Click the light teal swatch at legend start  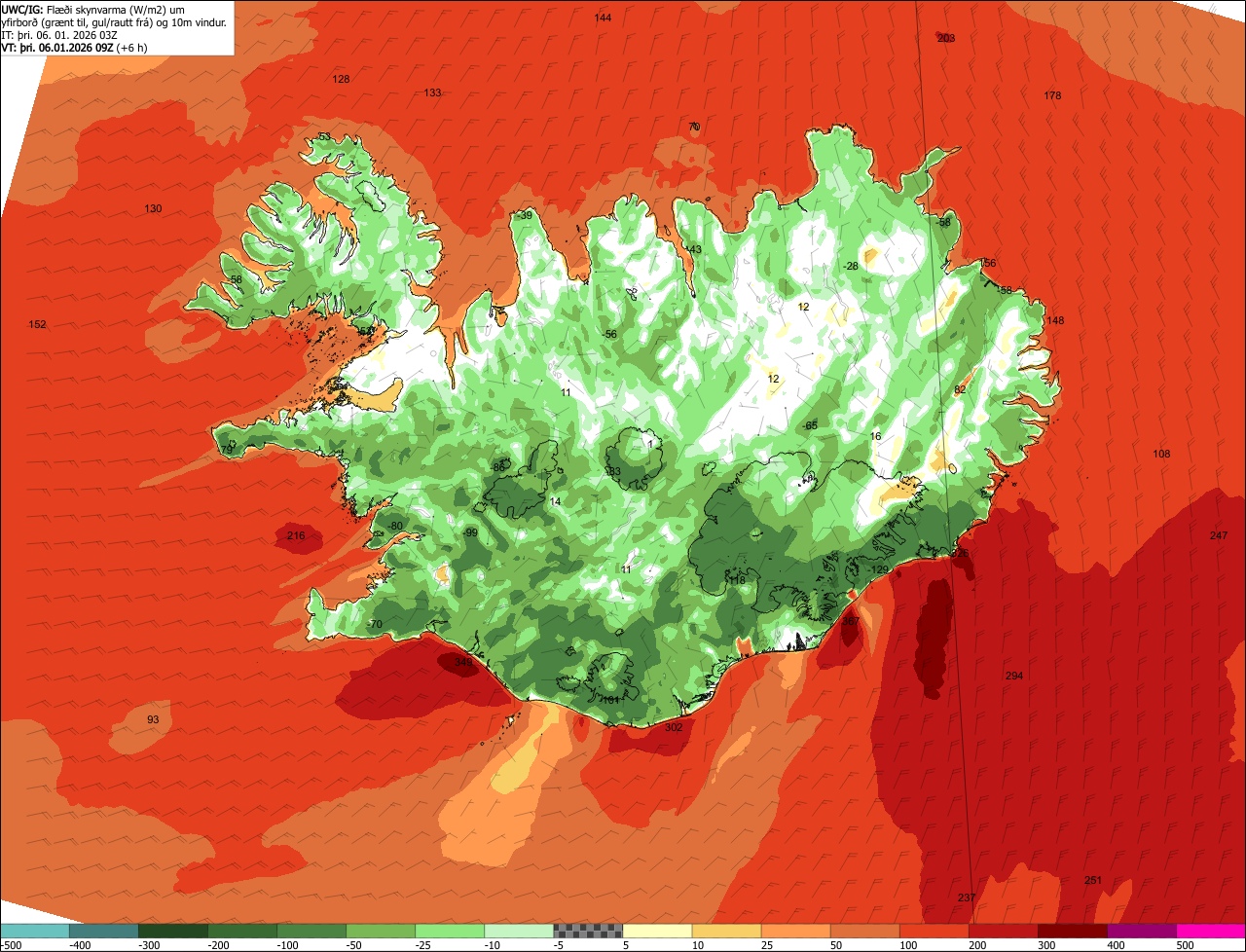pyautogui.click(x=34, y=931)
